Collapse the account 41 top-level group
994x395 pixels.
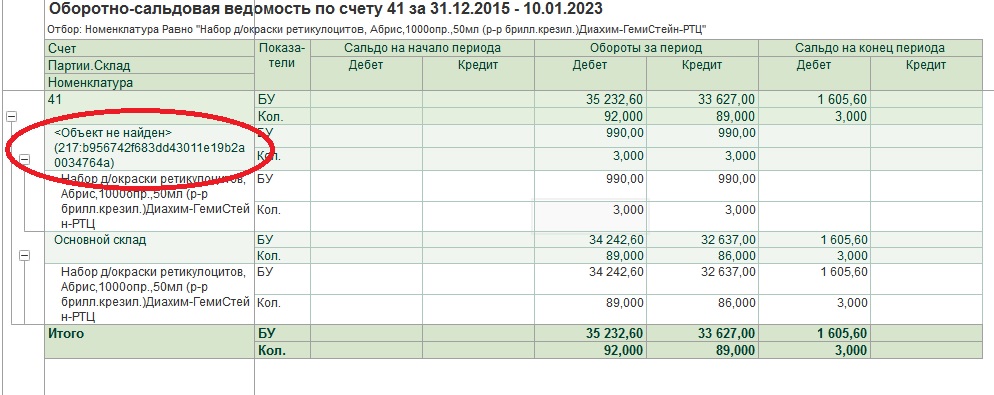tap(11, 117)
